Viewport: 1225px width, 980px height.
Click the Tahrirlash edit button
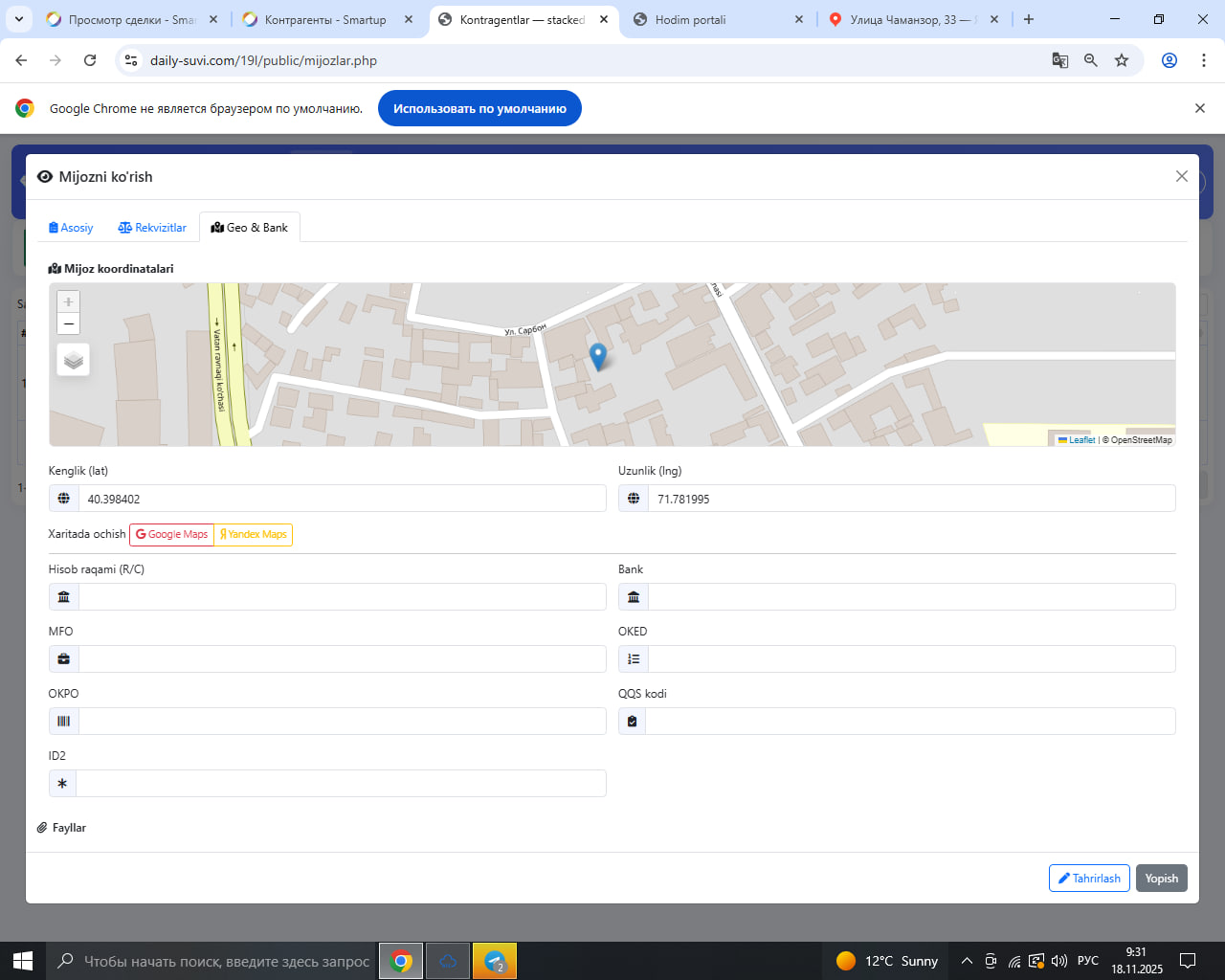1089,879
